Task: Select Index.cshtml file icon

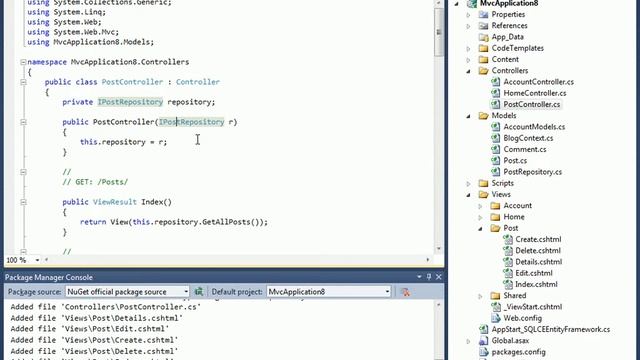Action: [507, 284]
